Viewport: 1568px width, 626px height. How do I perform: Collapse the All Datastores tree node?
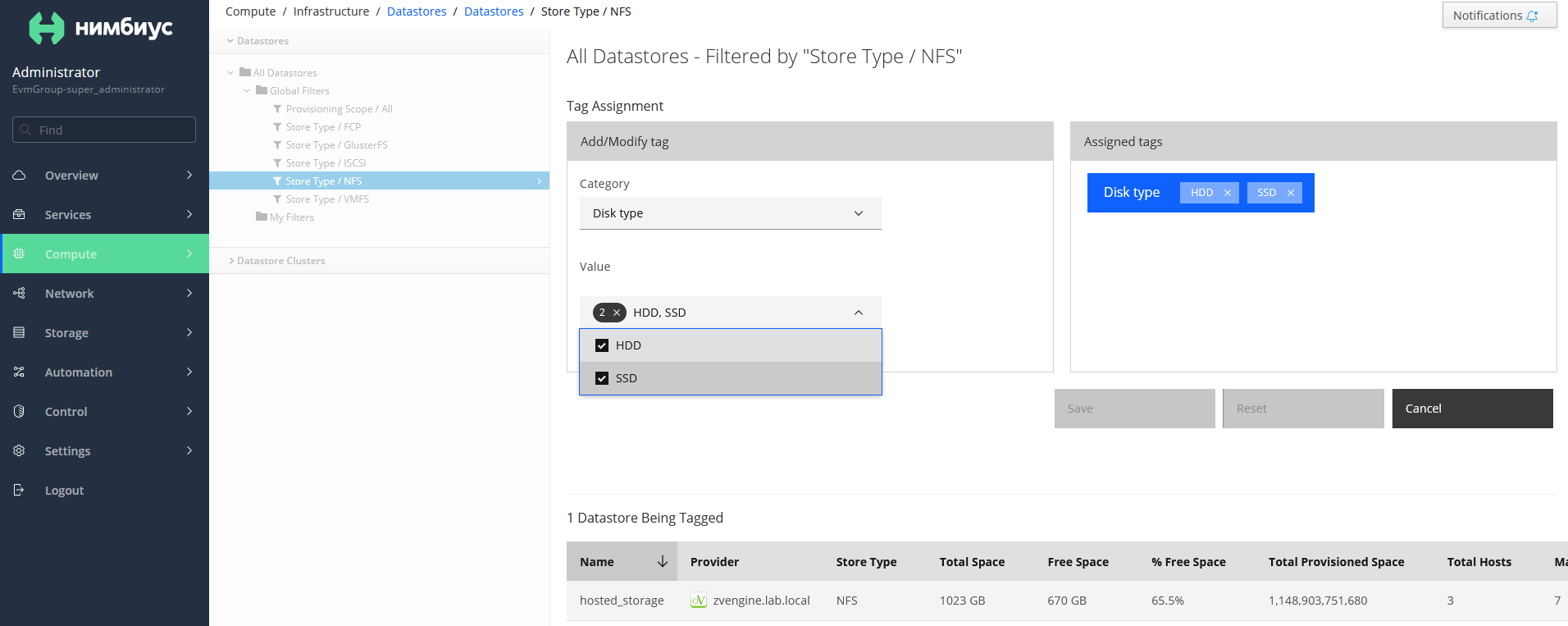[230, 73]
